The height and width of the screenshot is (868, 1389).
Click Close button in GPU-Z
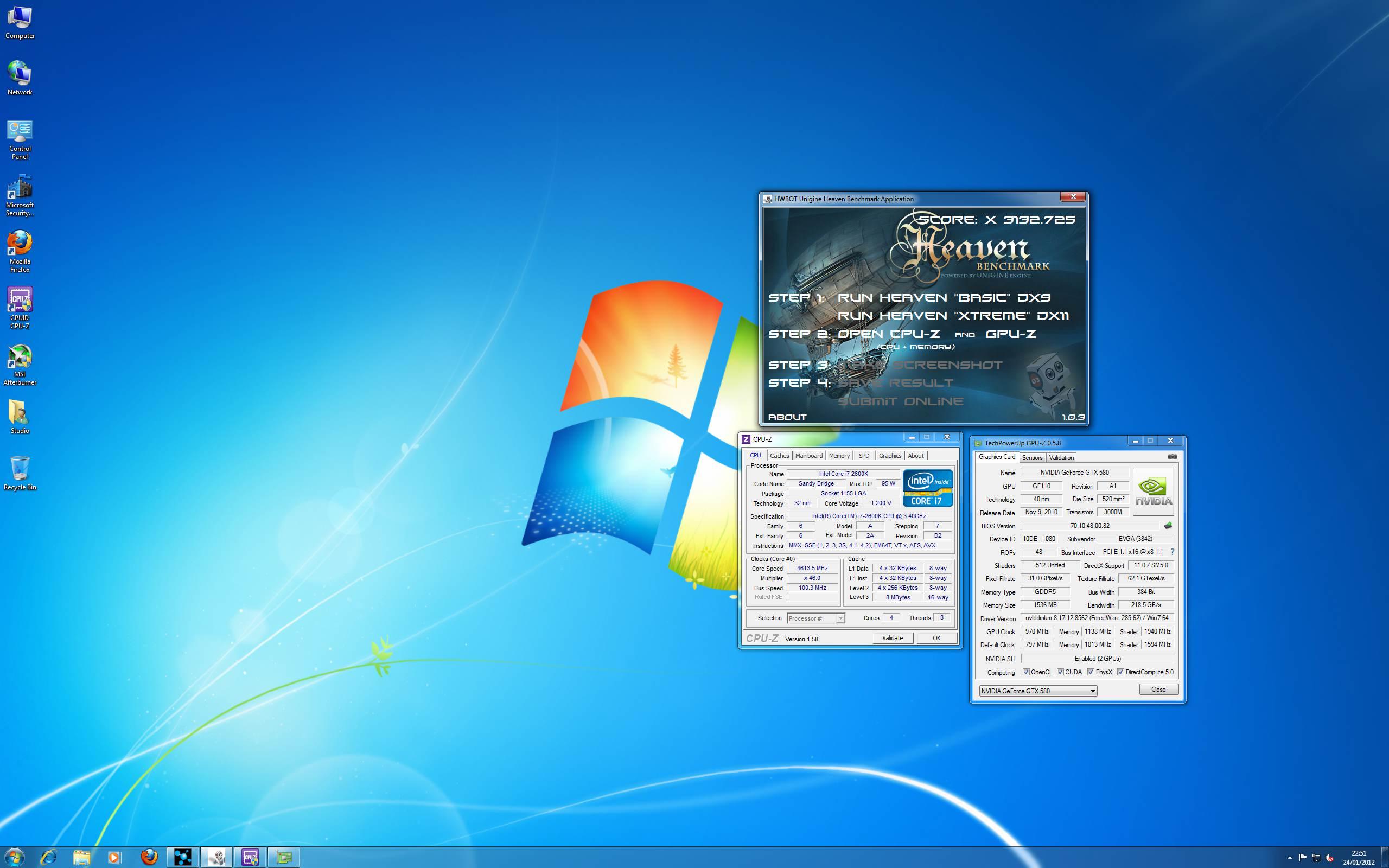1158,690
